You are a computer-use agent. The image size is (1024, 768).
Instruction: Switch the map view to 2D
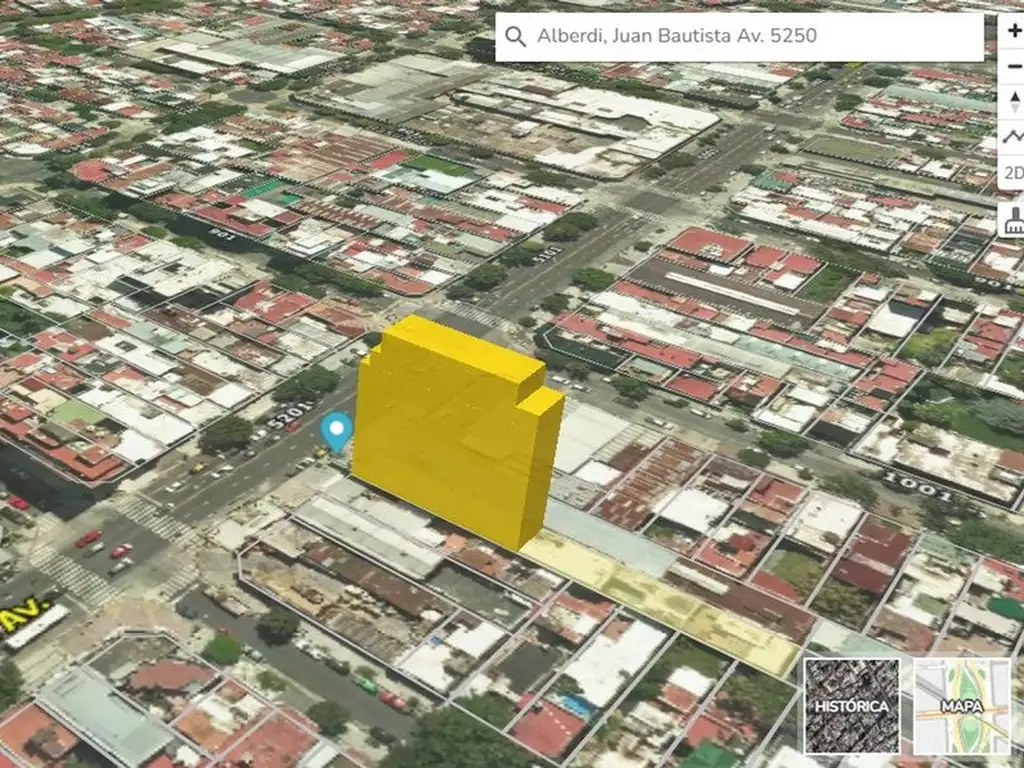[x=1013, y=172]
